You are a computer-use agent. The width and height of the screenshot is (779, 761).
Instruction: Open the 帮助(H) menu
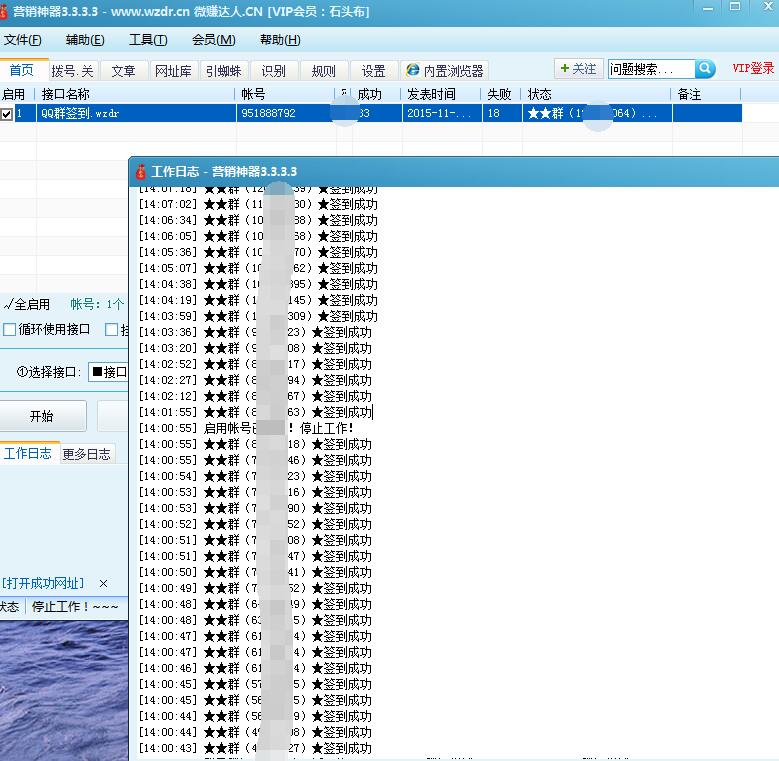280,40
